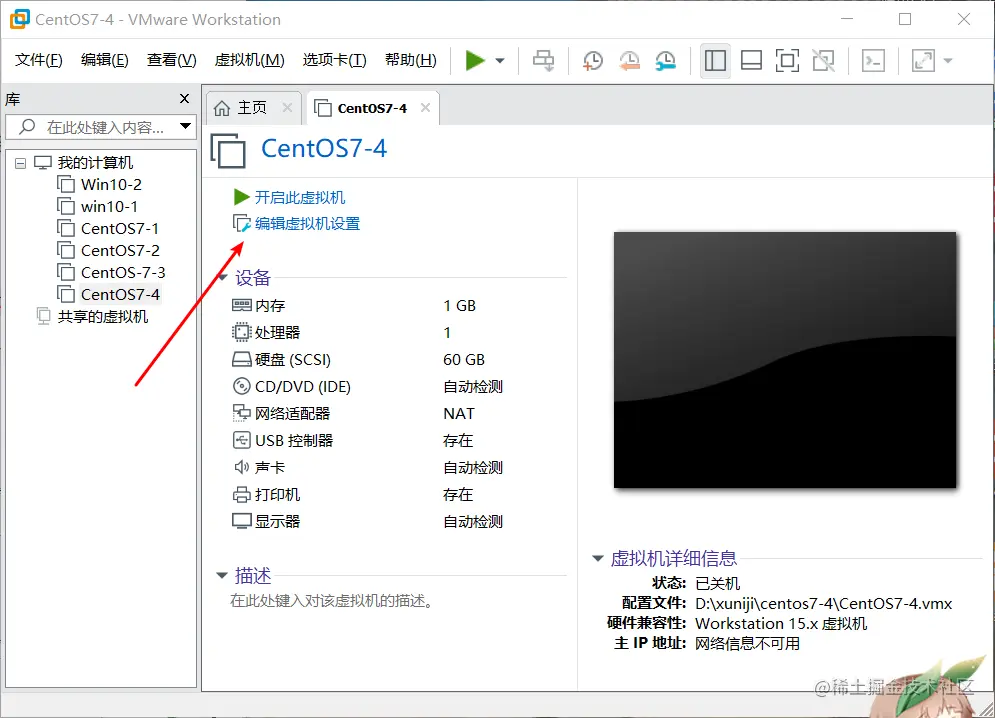This screenshot has height=718, width=995.
Task: Collapse the 虚拟机详细信息 section
Action: pyautogui.click(x=597, y=559)
